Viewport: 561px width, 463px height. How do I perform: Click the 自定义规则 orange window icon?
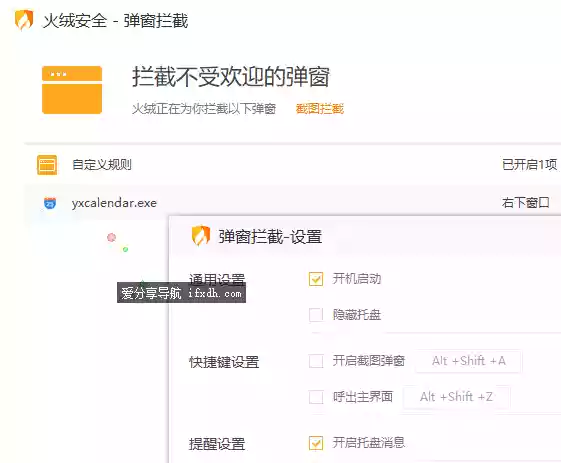47,165
